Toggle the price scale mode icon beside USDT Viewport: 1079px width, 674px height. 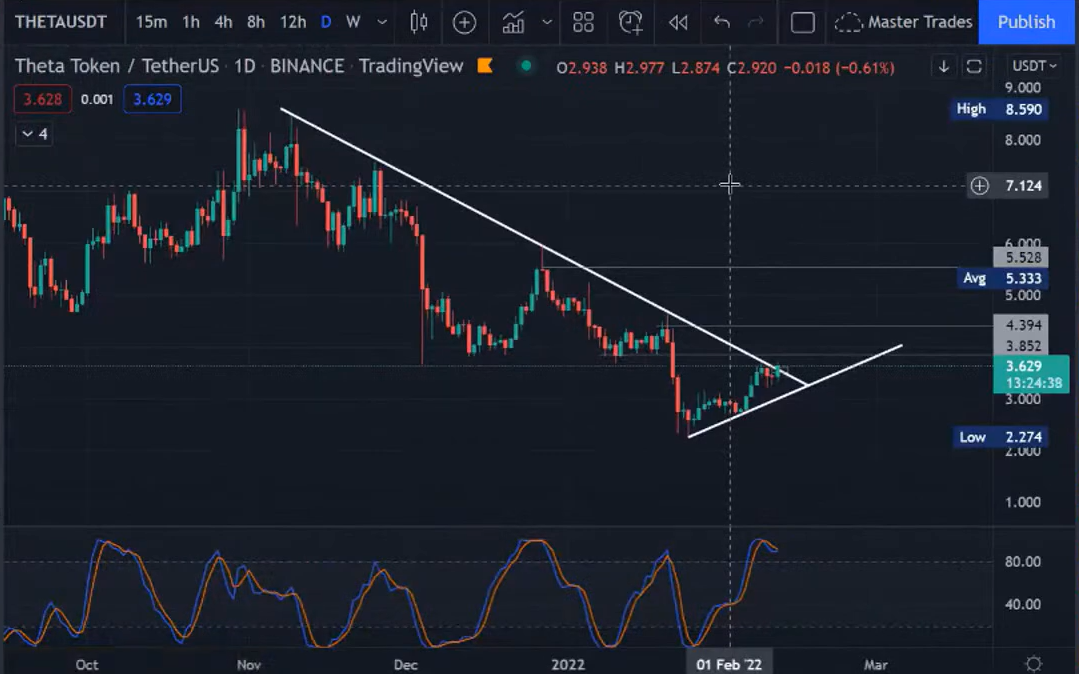pos(974,67)
